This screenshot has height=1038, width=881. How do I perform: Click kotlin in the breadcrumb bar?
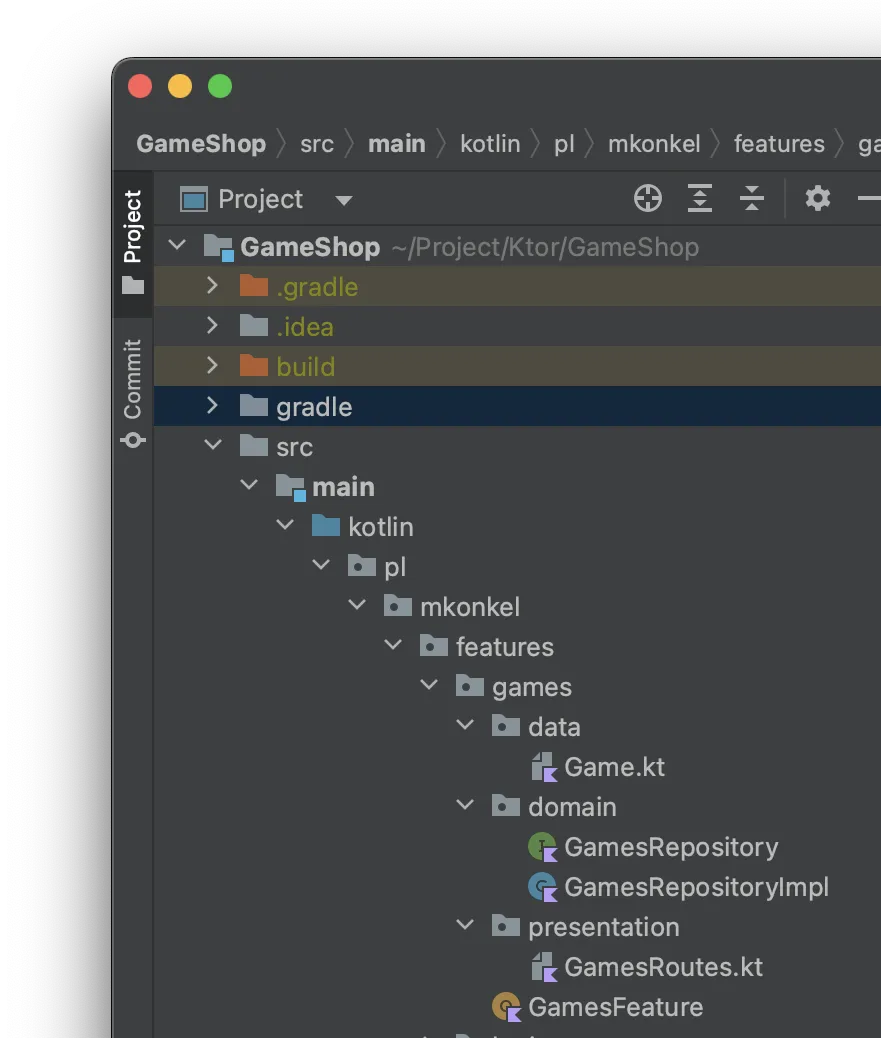pyautogui.click(x=490, y=144)
